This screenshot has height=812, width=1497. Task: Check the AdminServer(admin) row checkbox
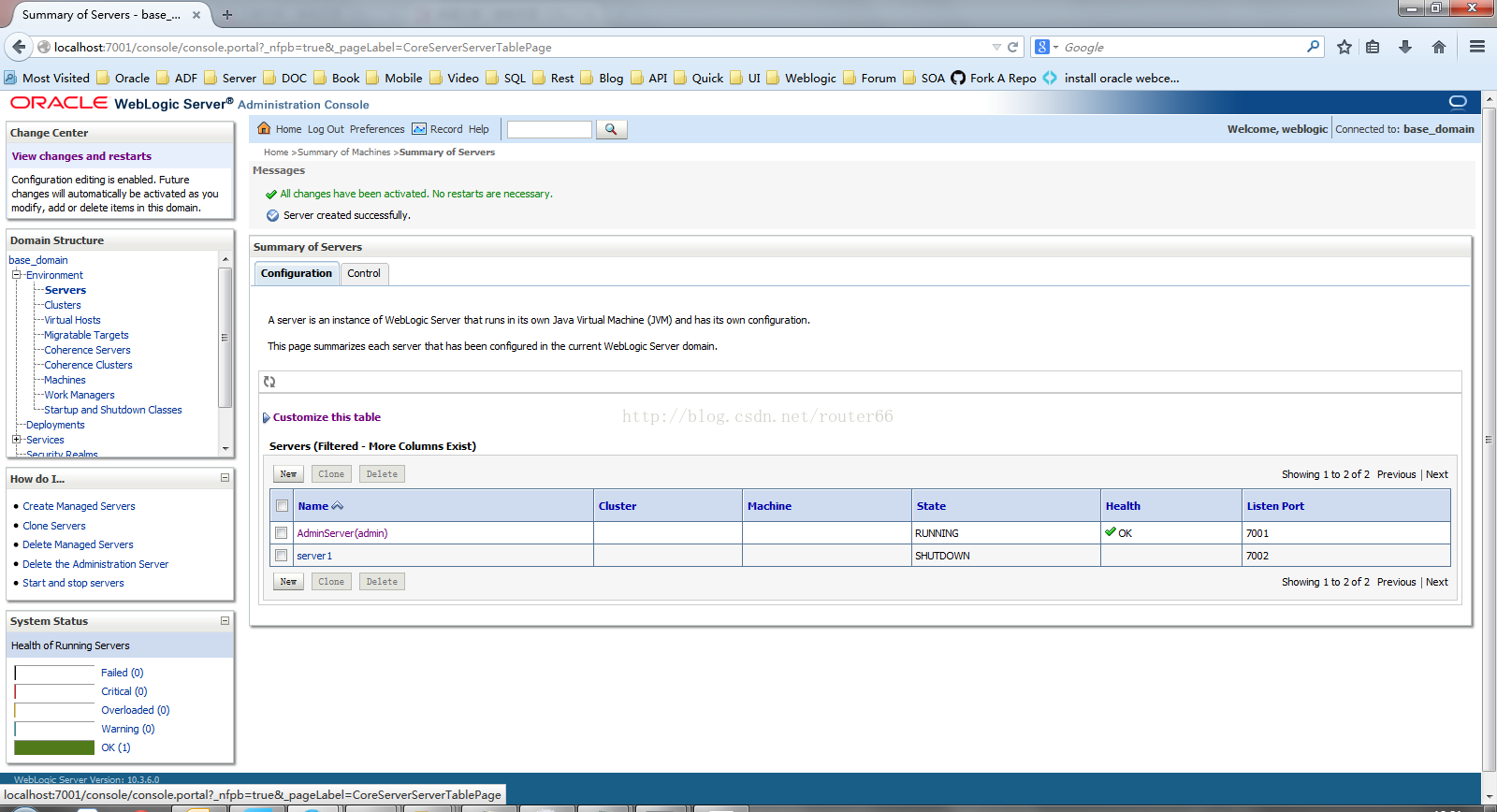pos(282,533)
